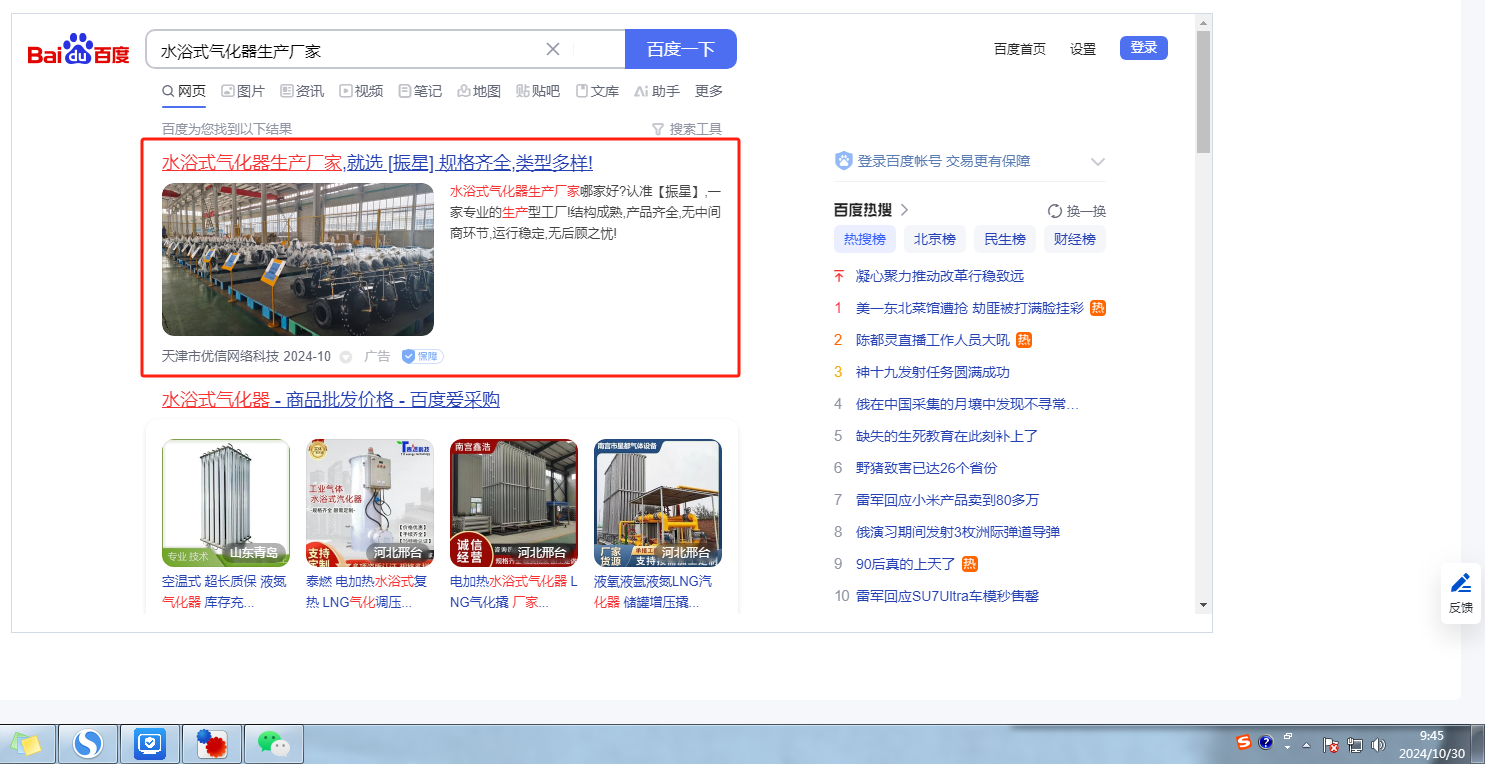The height and width of the screenshot is (764, 1485).
Task: Open the 泰燃 电加热水浴式 product link
Action: 370,592
